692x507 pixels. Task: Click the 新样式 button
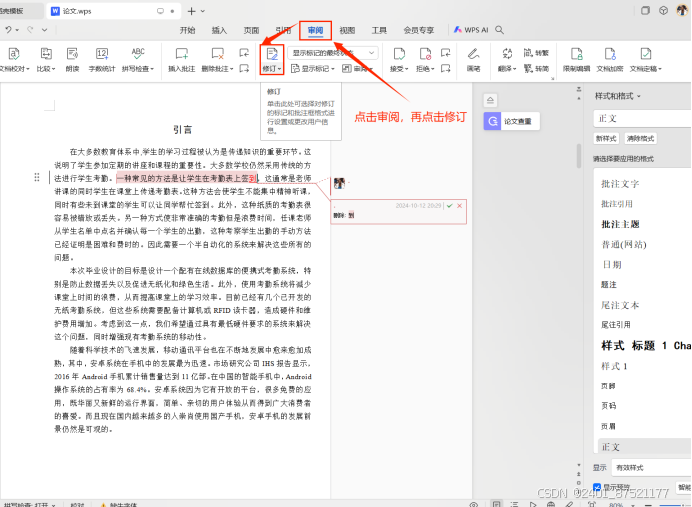click(x=606, y=139)
